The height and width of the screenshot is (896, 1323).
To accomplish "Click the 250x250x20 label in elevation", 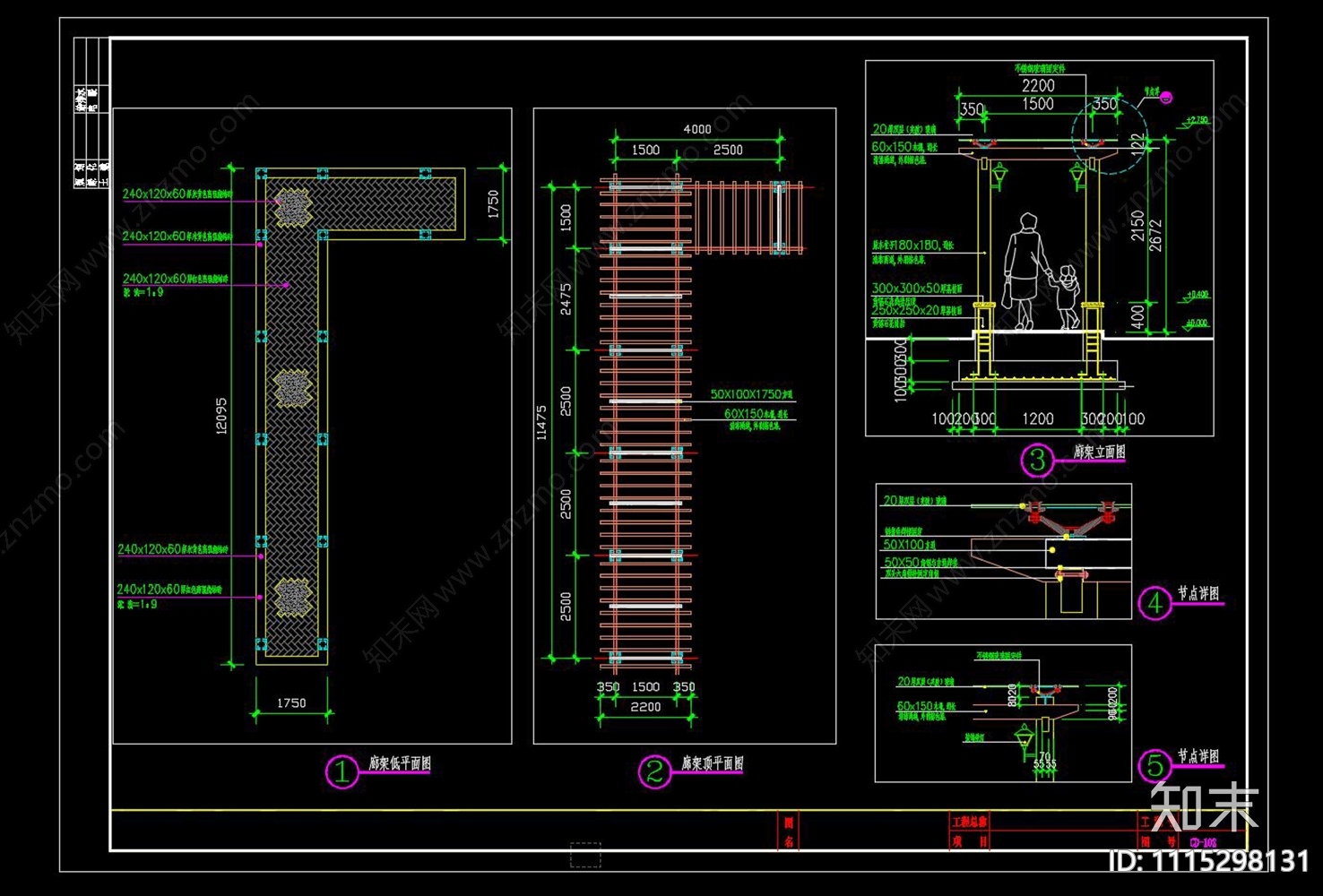I will [x=916, y=310].
